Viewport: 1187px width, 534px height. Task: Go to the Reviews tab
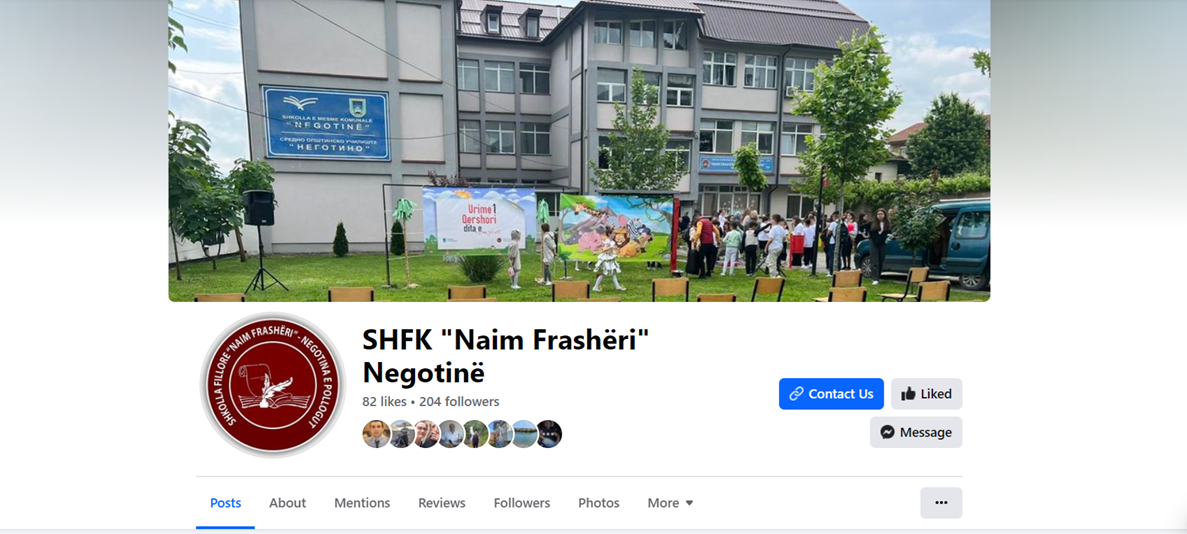point(442,503)
